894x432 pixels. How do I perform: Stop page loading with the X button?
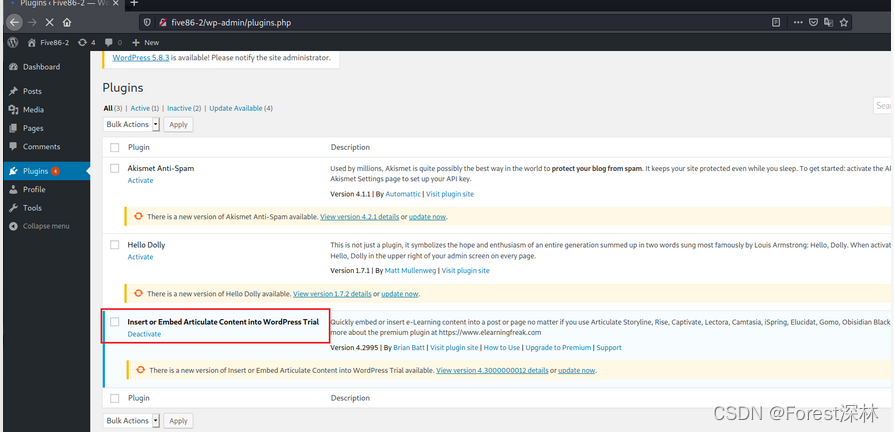point(50,23)
